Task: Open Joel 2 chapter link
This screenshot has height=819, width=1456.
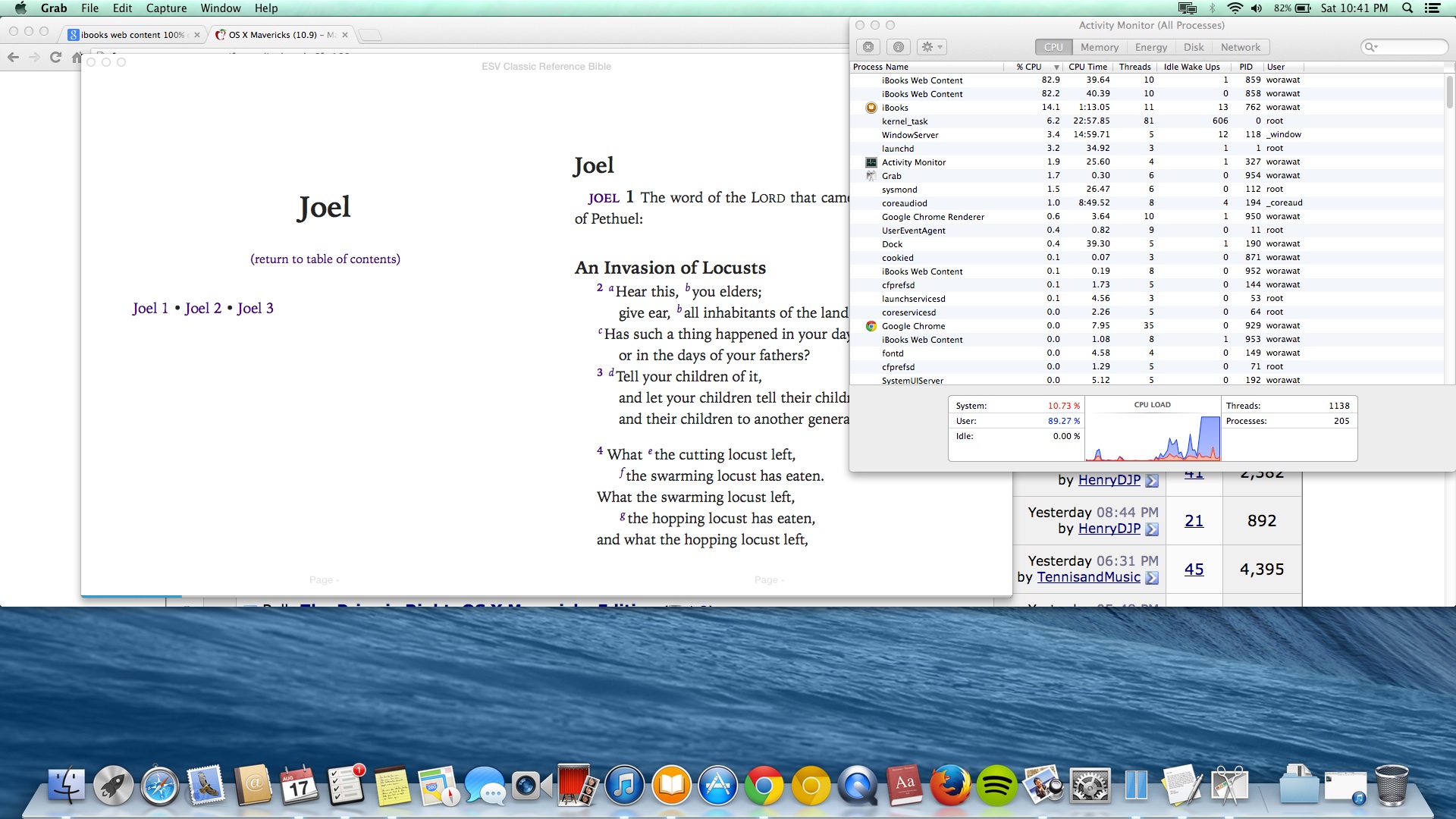Action: coord(202,308)
